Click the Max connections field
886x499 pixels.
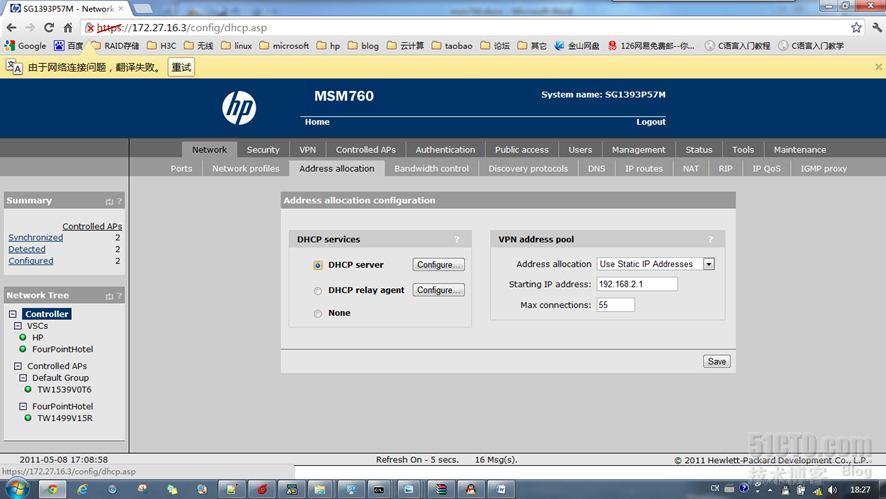point(615,305)
